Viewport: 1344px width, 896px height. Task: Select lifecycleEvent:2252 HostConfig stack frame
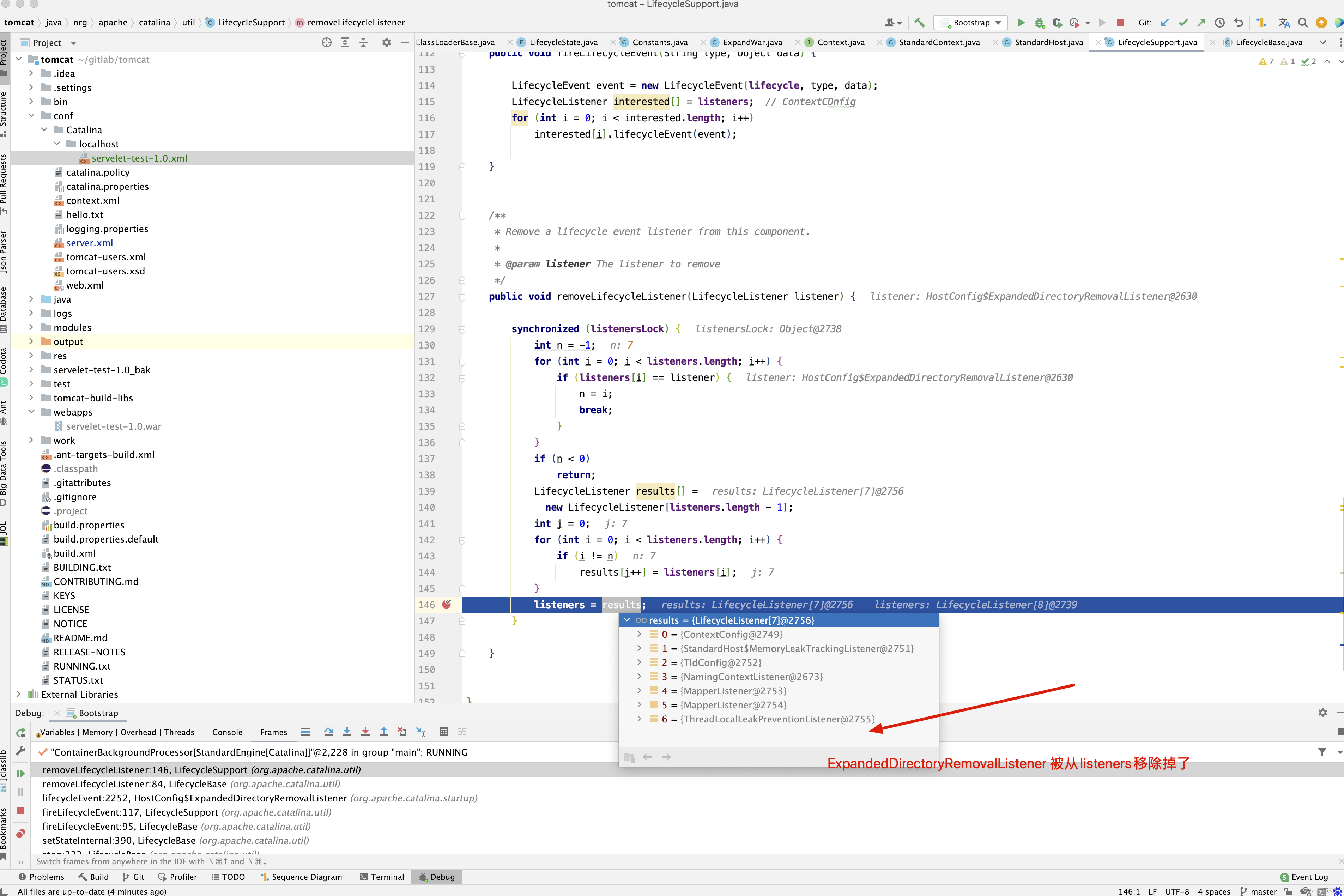point(260,798)
